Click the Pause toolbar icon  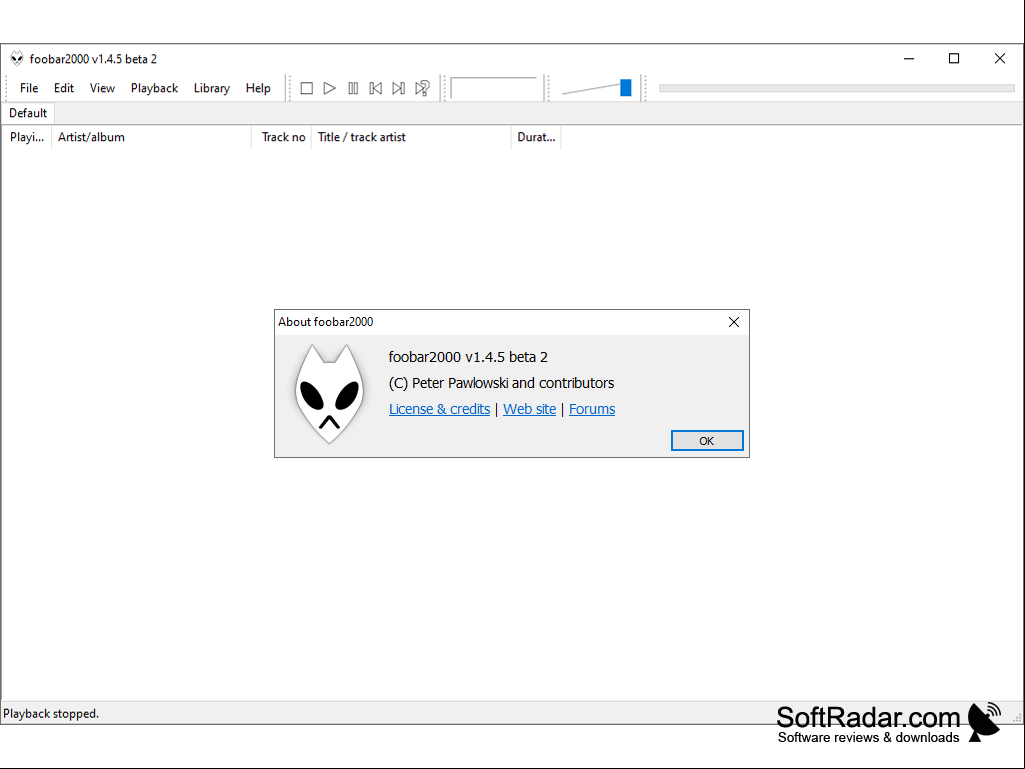(x=353, y=88)
